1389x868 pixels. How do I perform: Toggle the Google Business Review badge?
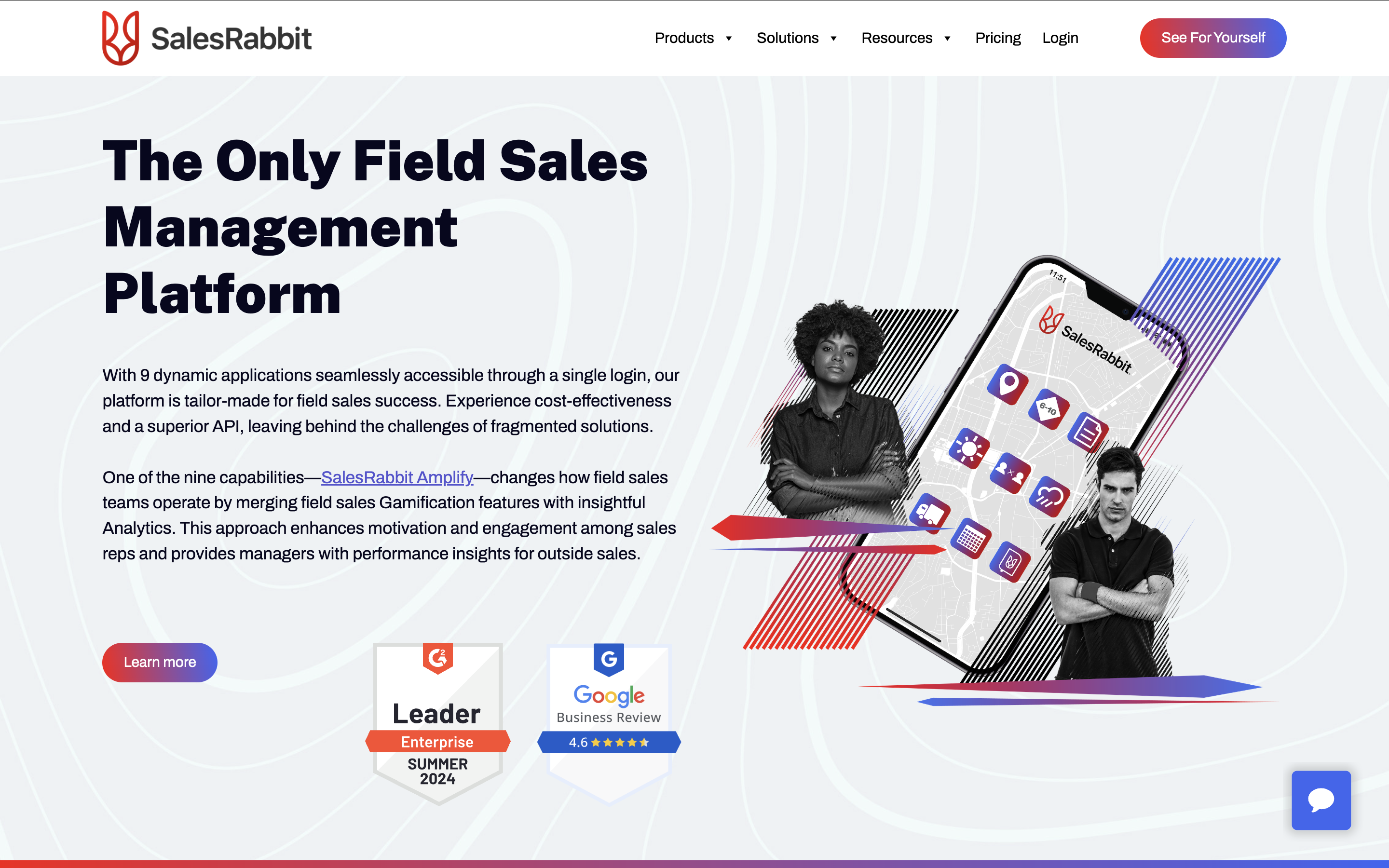click(609, 710)
